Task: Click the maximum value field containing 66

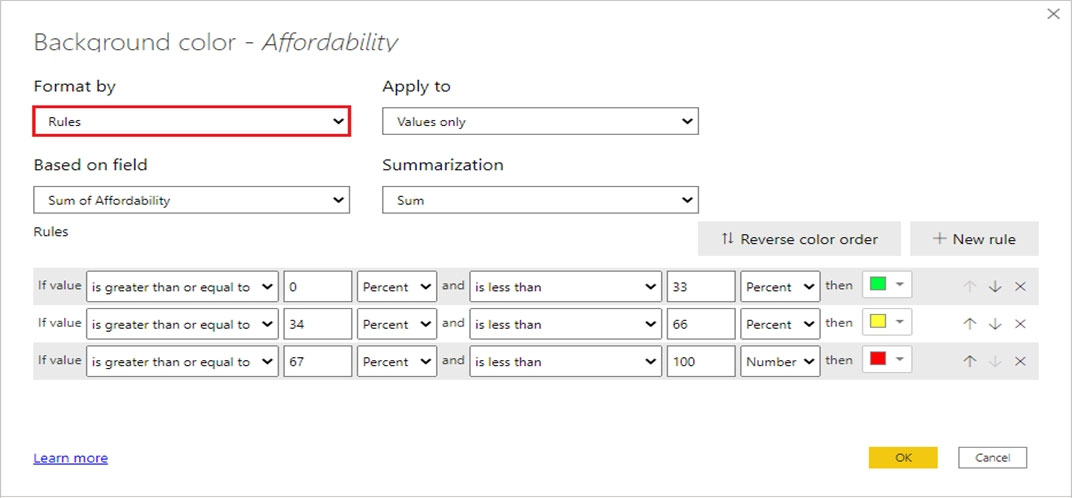Action: click(701, 324)
